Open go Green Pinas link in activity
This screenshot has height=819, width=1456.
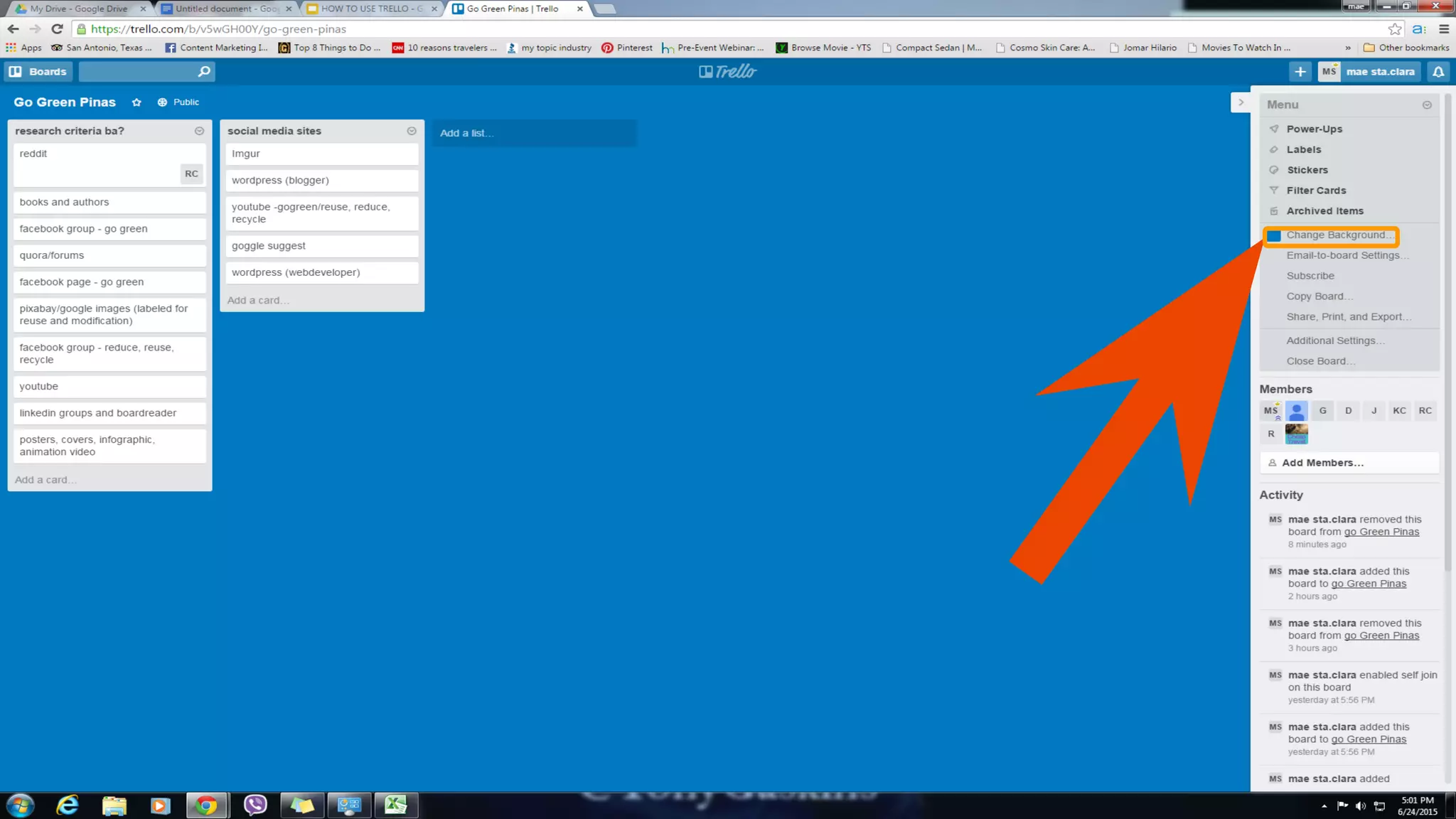coord(1381,532)
